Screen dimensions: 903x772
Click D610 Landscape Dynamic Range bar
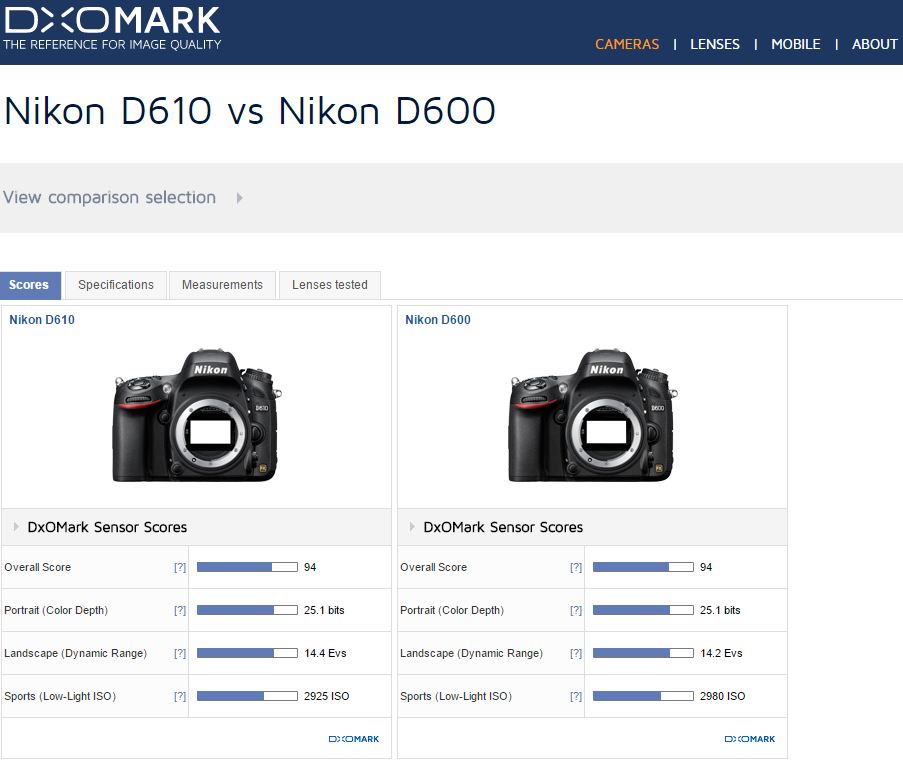point(247,653)
